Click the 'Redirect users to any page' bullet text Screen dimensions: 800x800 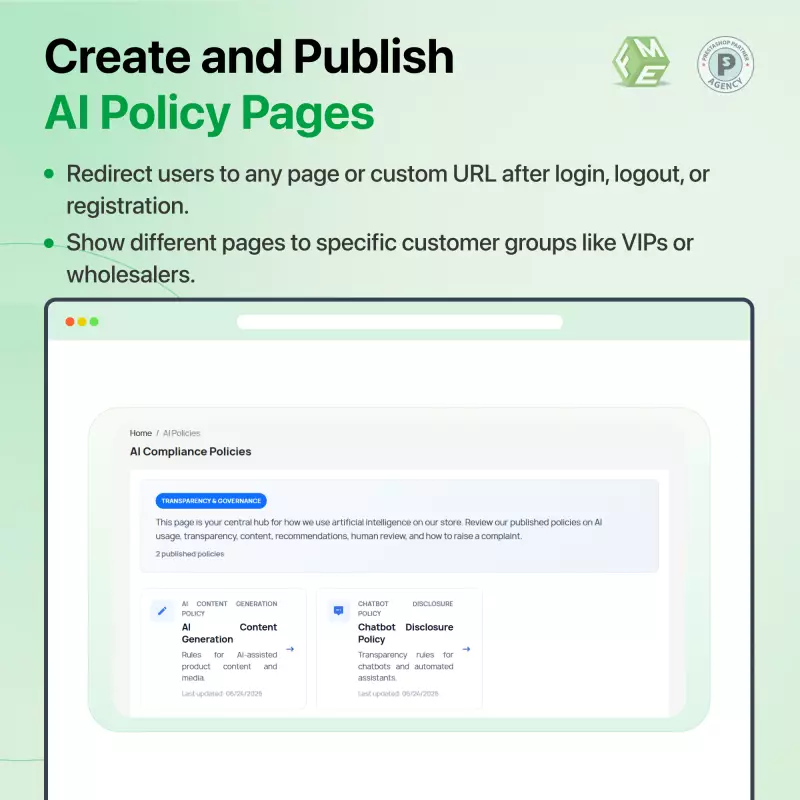pyautogui.click(x=388, y=190)
